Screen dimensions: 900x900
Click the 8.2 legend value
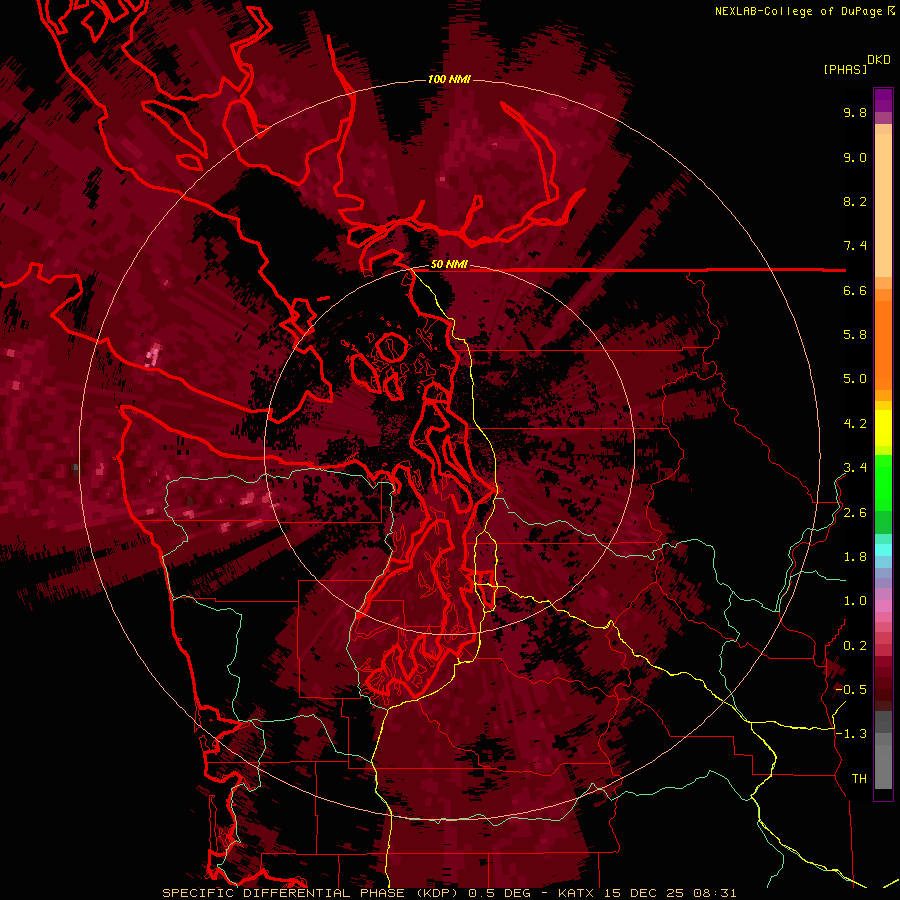coord(855,201)
